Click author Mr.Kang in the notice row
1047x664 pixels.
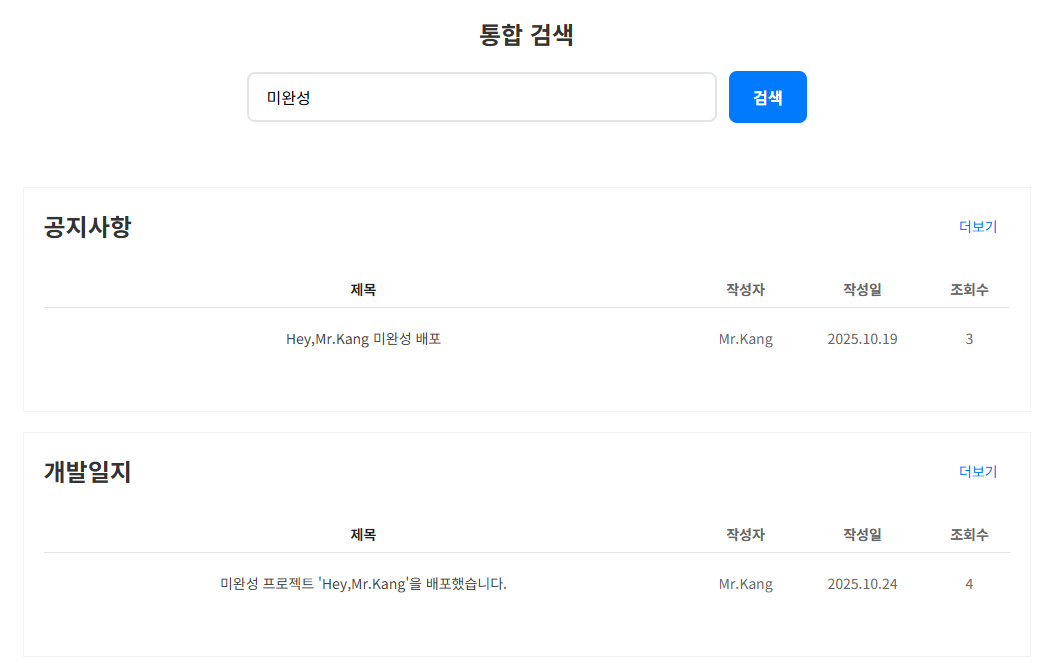(745, 338)
